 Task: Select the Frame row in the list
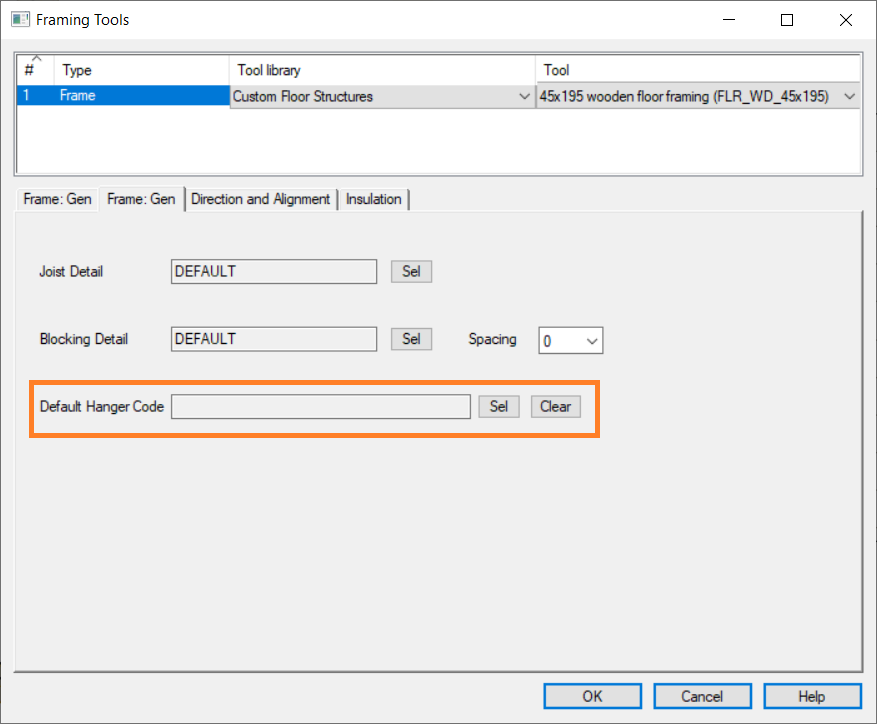point(140,97)
